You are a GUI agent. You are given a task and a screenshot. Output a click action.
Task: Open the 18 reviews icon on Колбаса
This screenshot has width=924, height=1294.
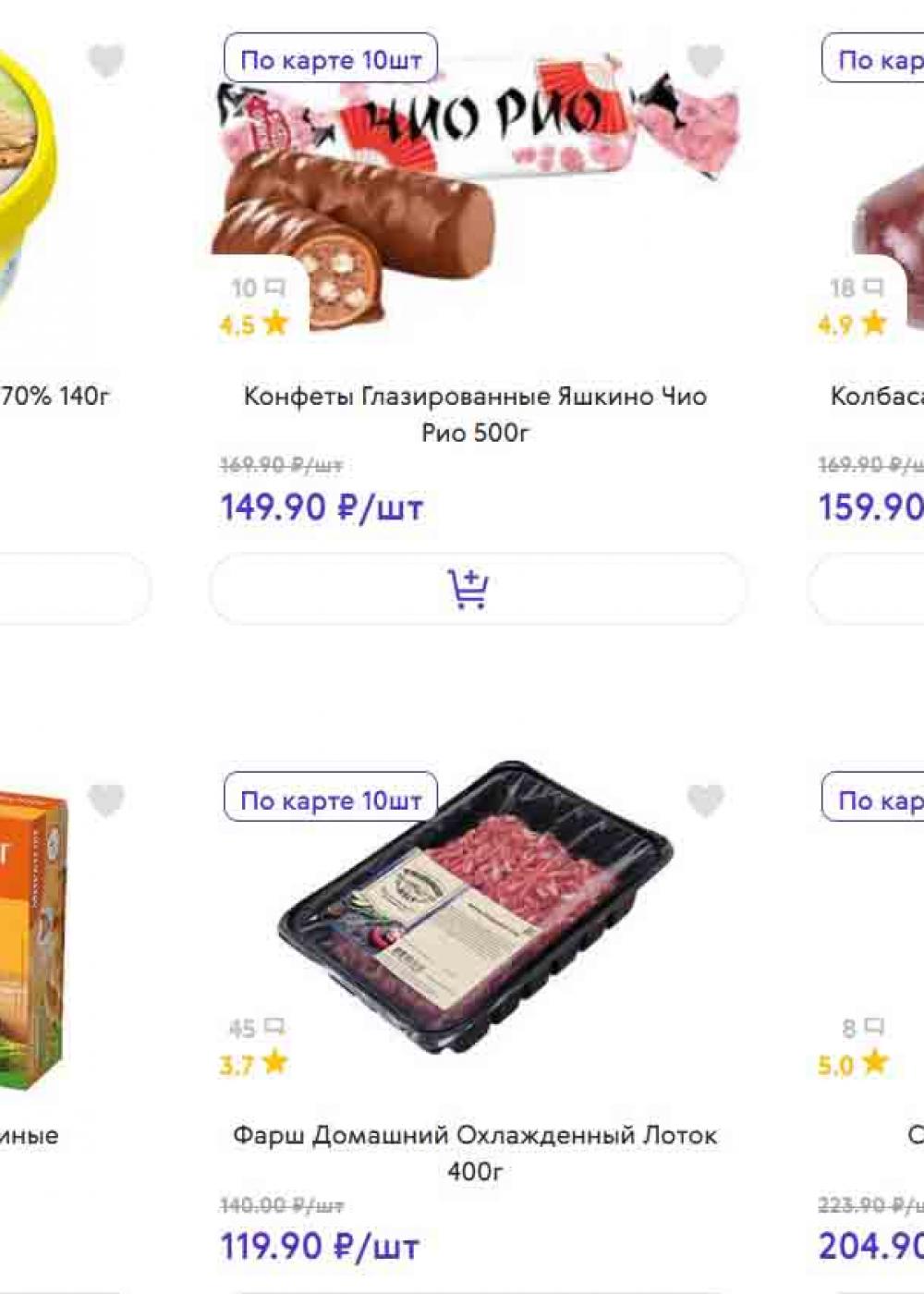pos(857,288)
